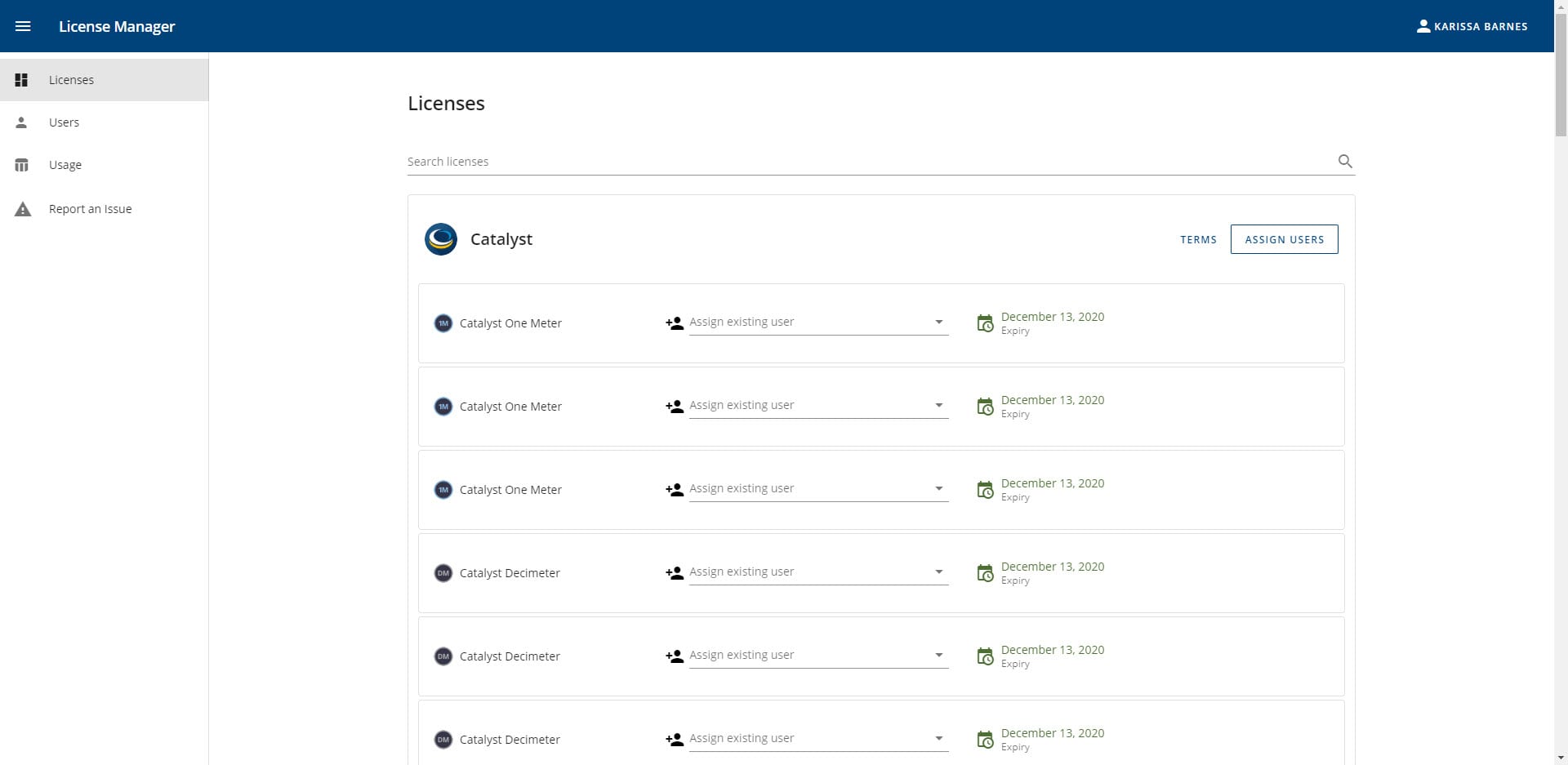1568x765 pixels.
Task: Click DM badge on first Catalyst Decimeter
Action: coord(443,573)
